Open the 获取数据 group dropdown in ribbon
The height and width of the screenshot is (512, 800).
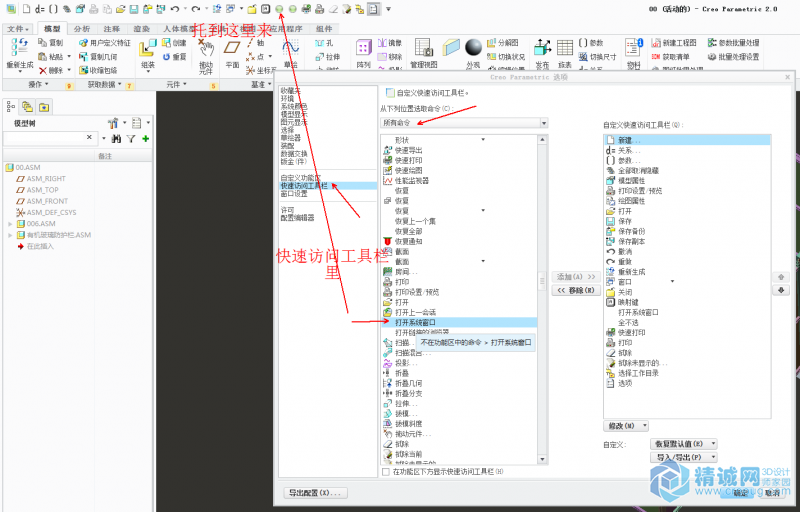105,84
